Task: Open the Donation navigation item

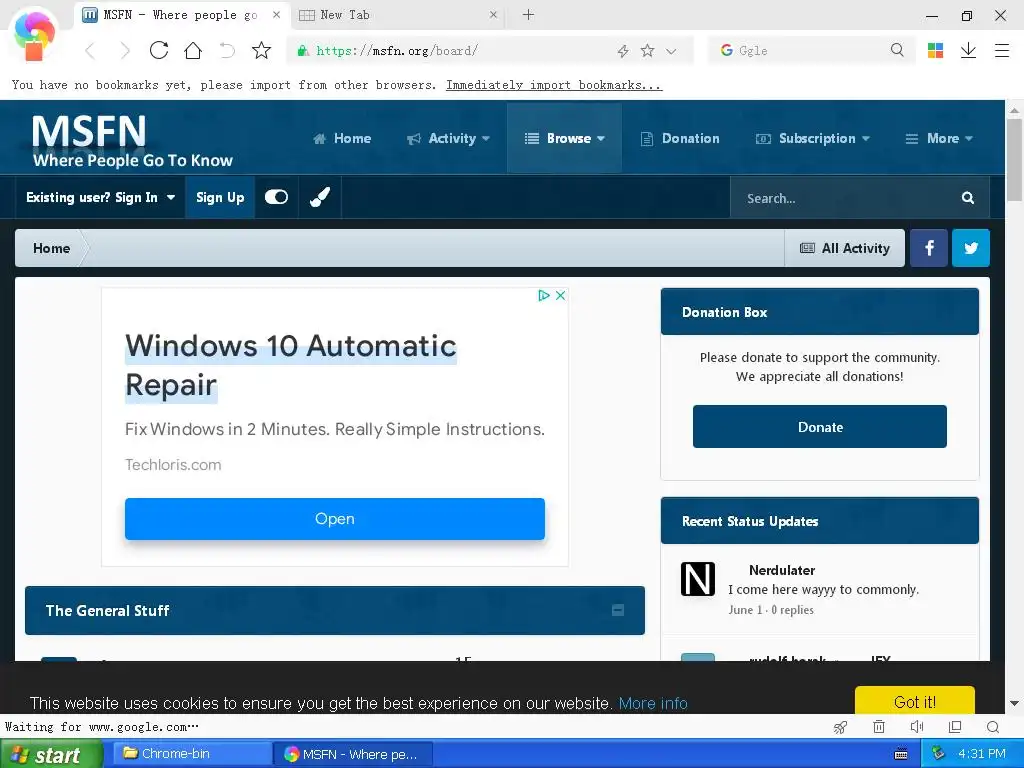Action: tap(680, 138)
